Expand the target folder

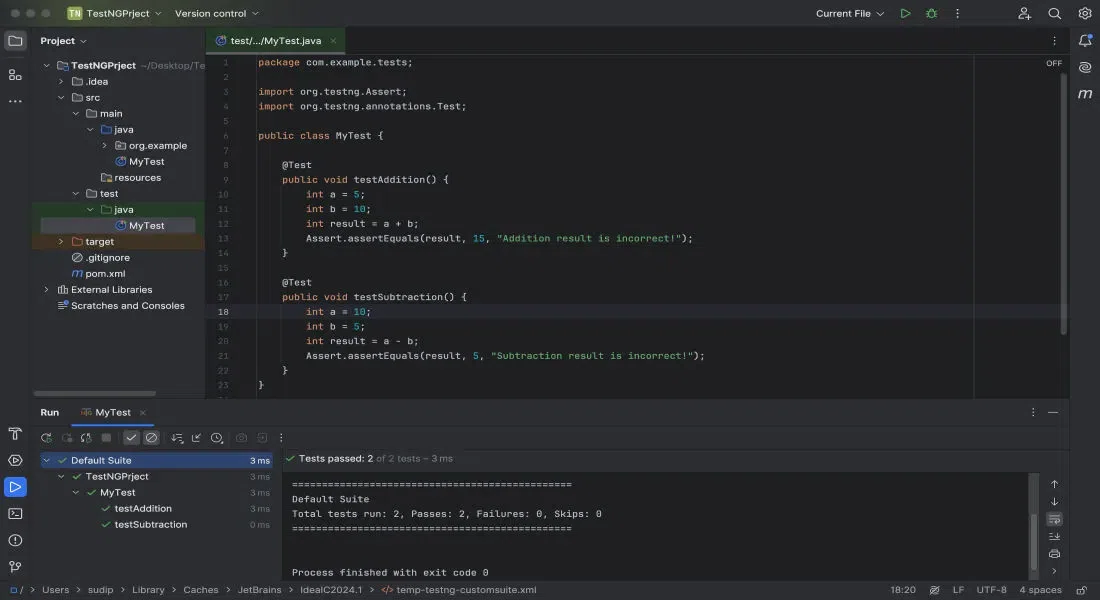point(61,241)
